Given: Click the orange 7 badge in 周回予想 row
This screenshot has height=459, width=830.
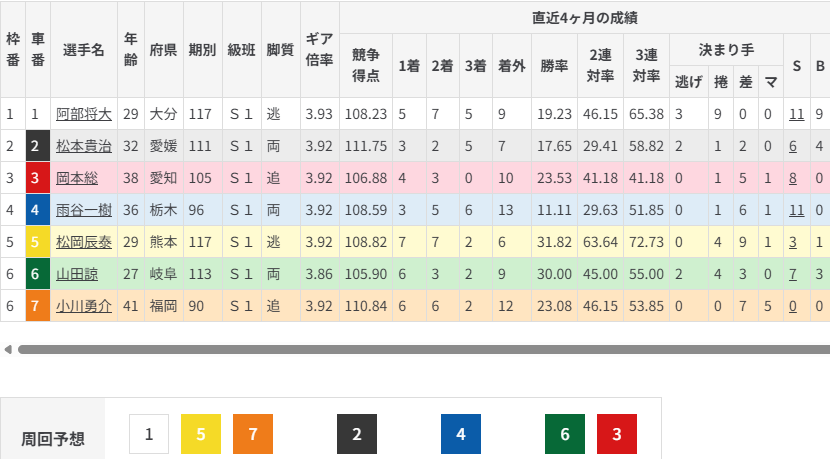Looking at the screenshot, I should [x=253, y=434].
